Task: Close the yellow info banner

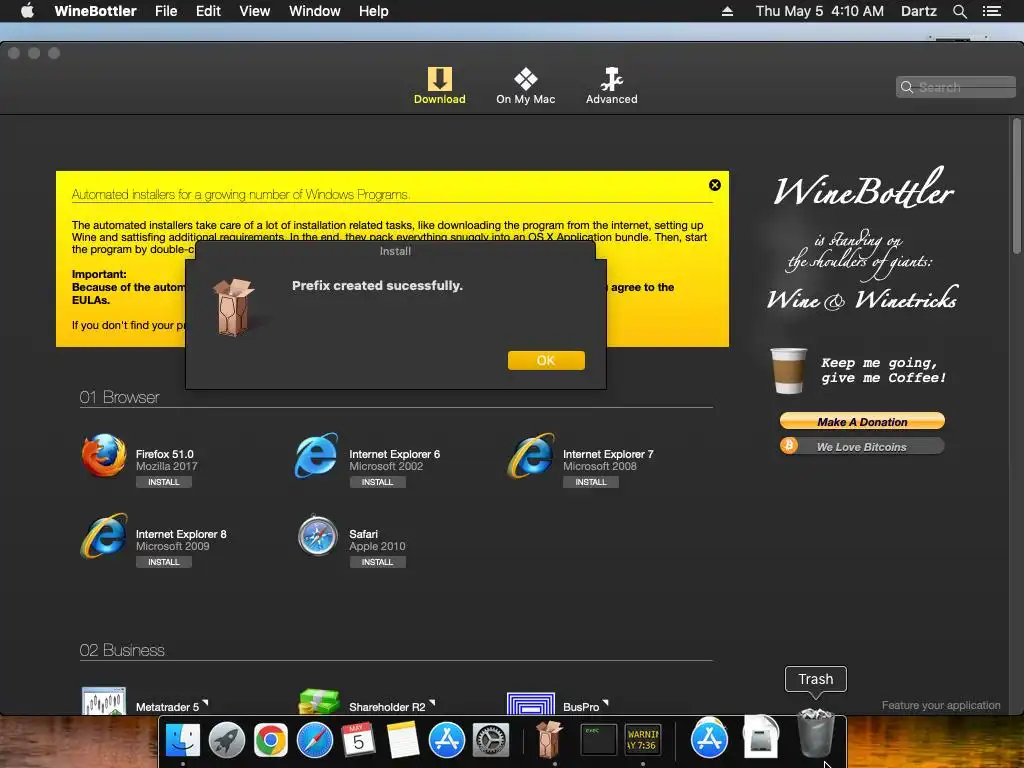Action: pyautogui.click(x=714, y=185)
